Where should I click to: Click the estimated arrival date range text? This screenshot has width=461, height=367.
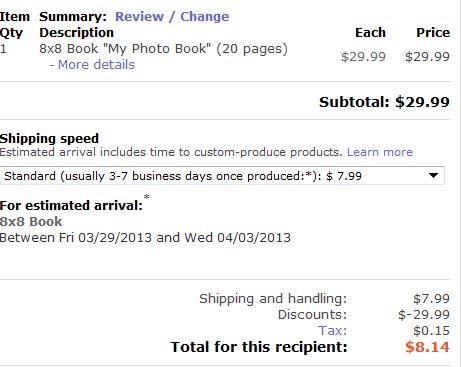[x=145, y=238]
